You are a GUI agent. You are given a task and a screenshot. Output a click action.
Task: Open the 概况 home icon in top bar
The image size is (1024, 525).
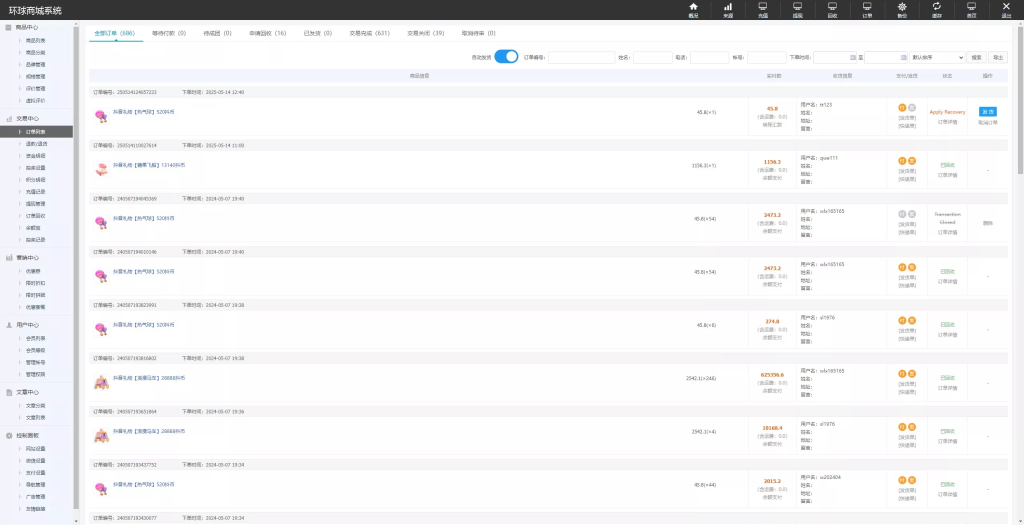(x=693, y=8)
